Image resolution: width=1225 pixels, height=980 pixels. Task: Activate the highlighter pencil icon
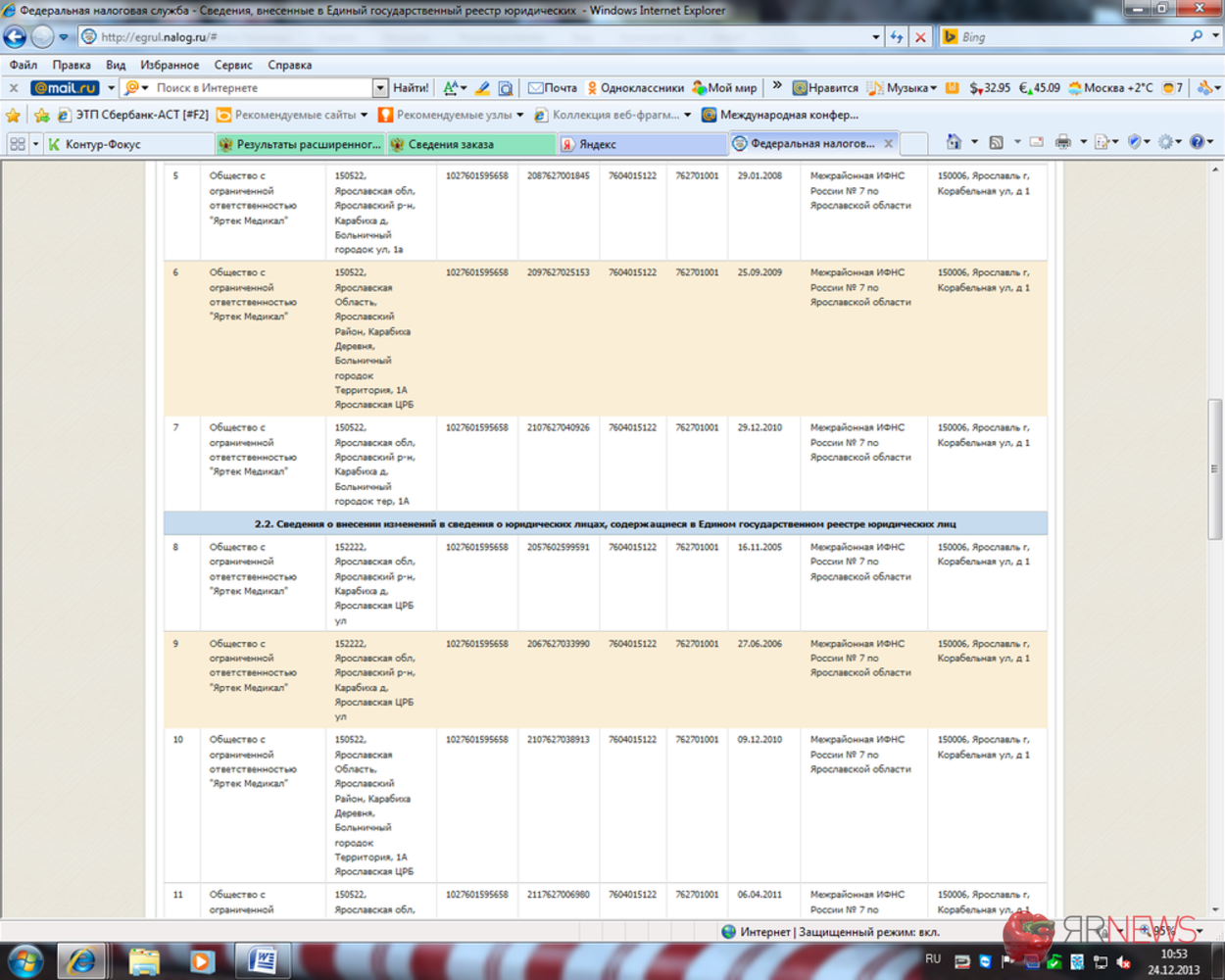click(482, 88)
